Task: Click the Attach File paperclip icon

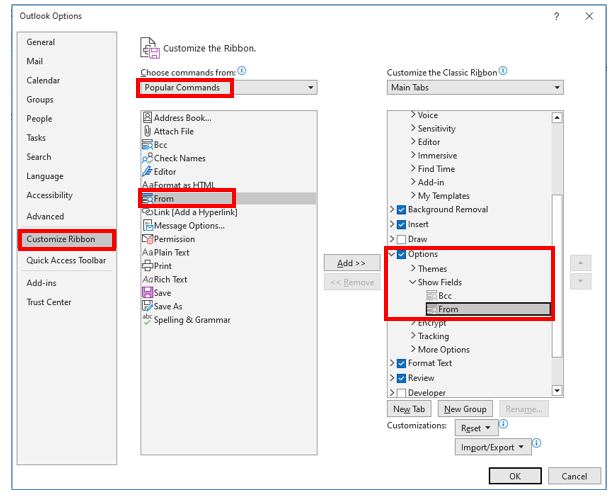Action: (x=147, y=131)
